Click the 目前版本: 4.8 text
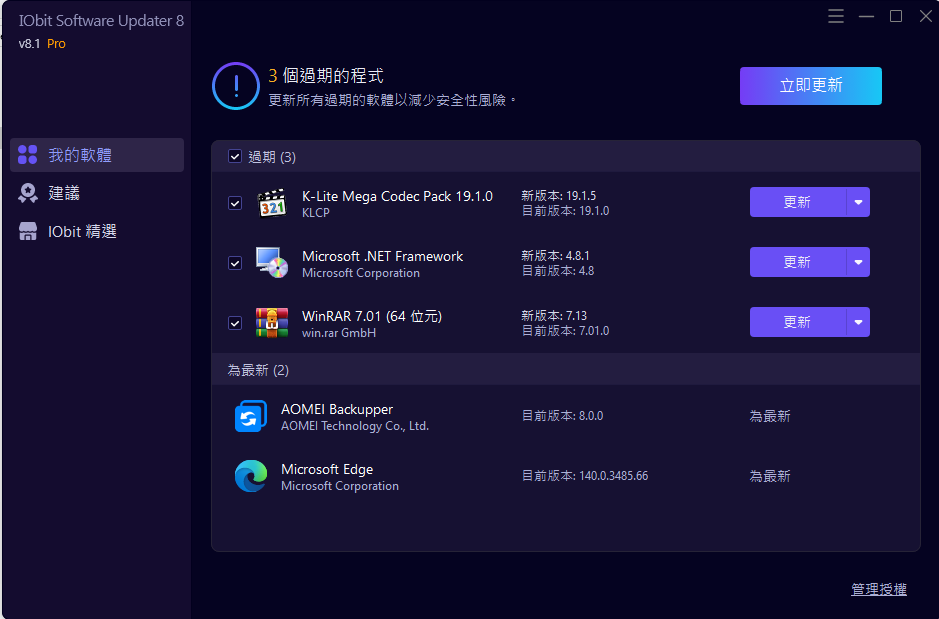Viewport: 939px width, 619px height. tap(558, 271)
